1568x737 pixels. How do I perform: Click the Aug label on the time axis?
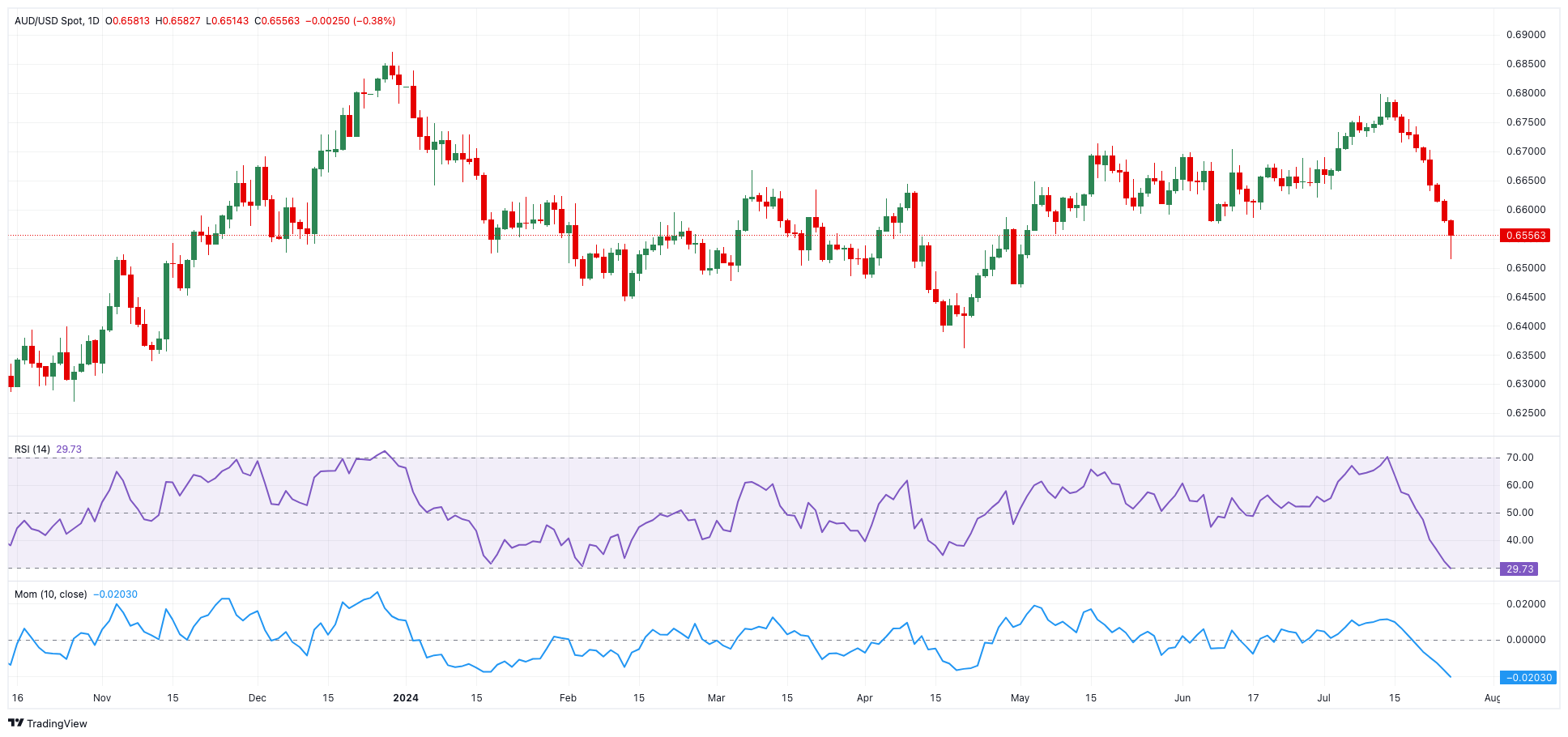click(1492, 697)
